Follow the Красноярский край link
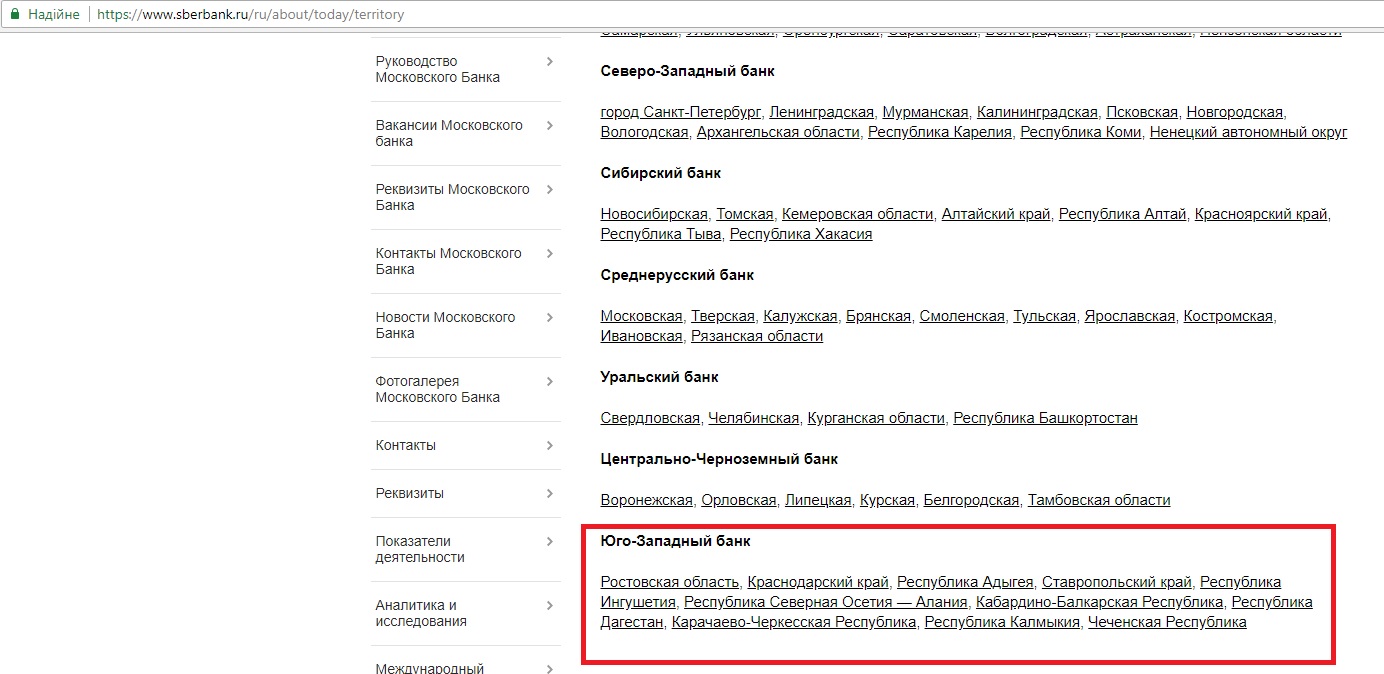Viewport: 1384px width, 674px height. point(1261,214)
